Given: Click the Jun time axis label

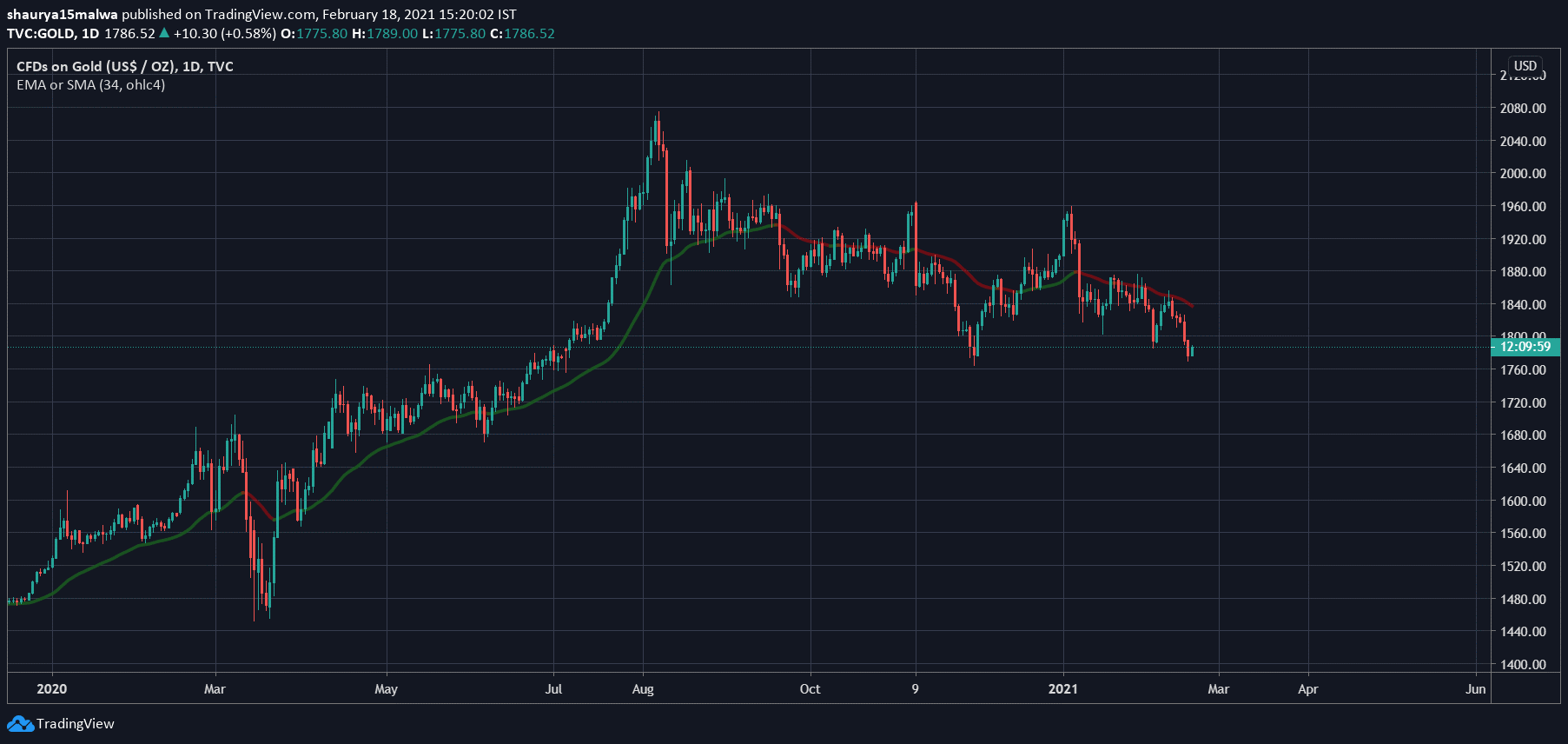Looking at the screenshot, I should point(1475,689).
